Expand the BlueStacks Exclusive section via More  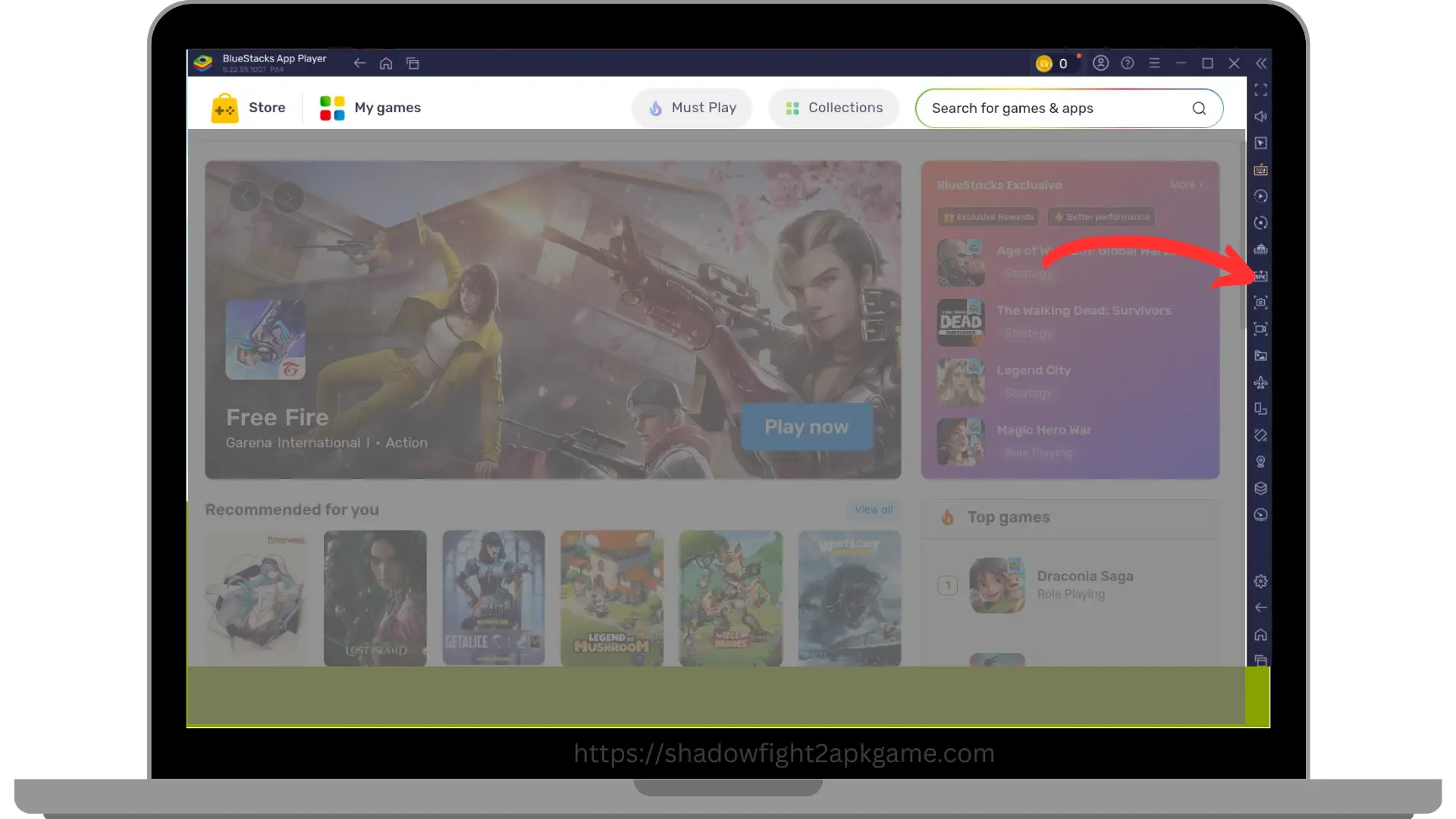(x=1186, y=184)
